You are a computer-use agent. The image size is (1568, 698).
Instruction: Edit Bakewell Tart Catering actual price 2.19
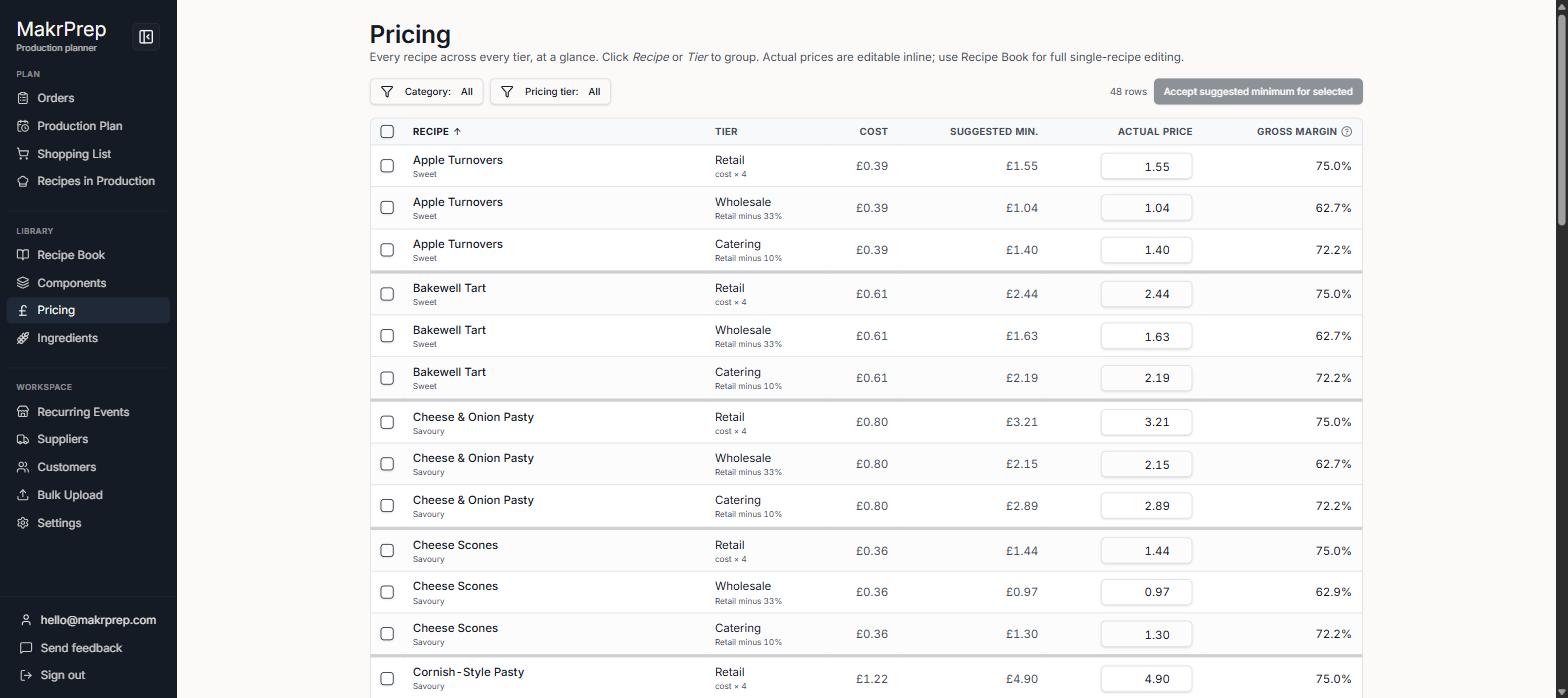[x=1146, y=378]
